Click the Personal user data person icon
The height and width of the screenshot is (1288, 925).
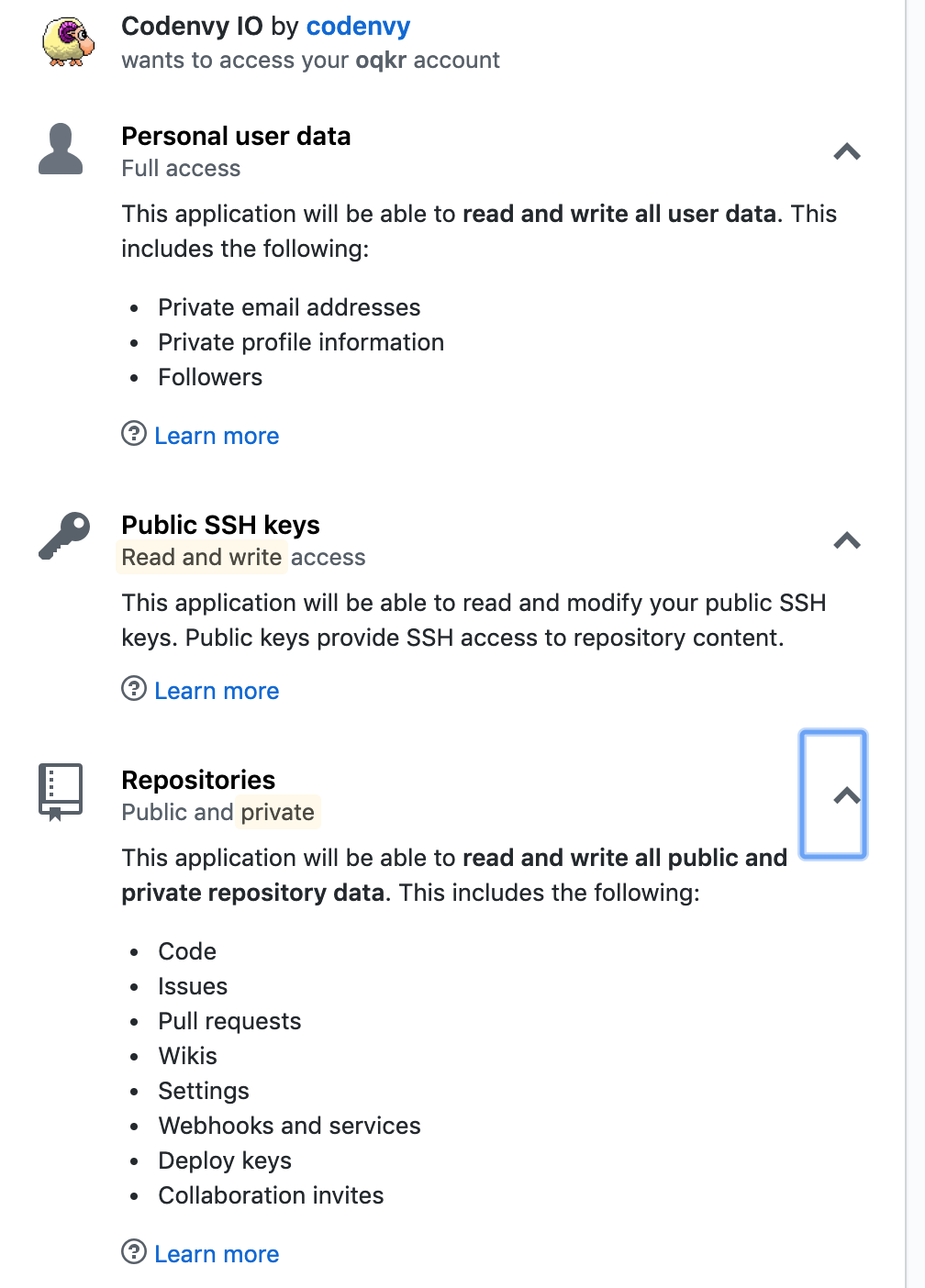(61, 149)
